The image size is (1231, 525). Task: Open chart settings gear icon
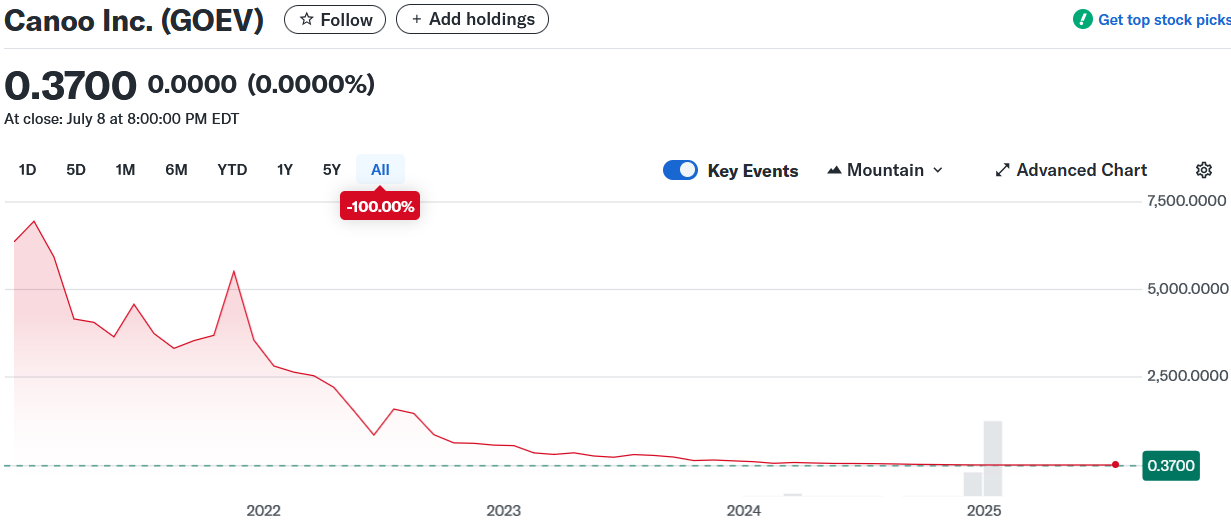pos(1204,170)
